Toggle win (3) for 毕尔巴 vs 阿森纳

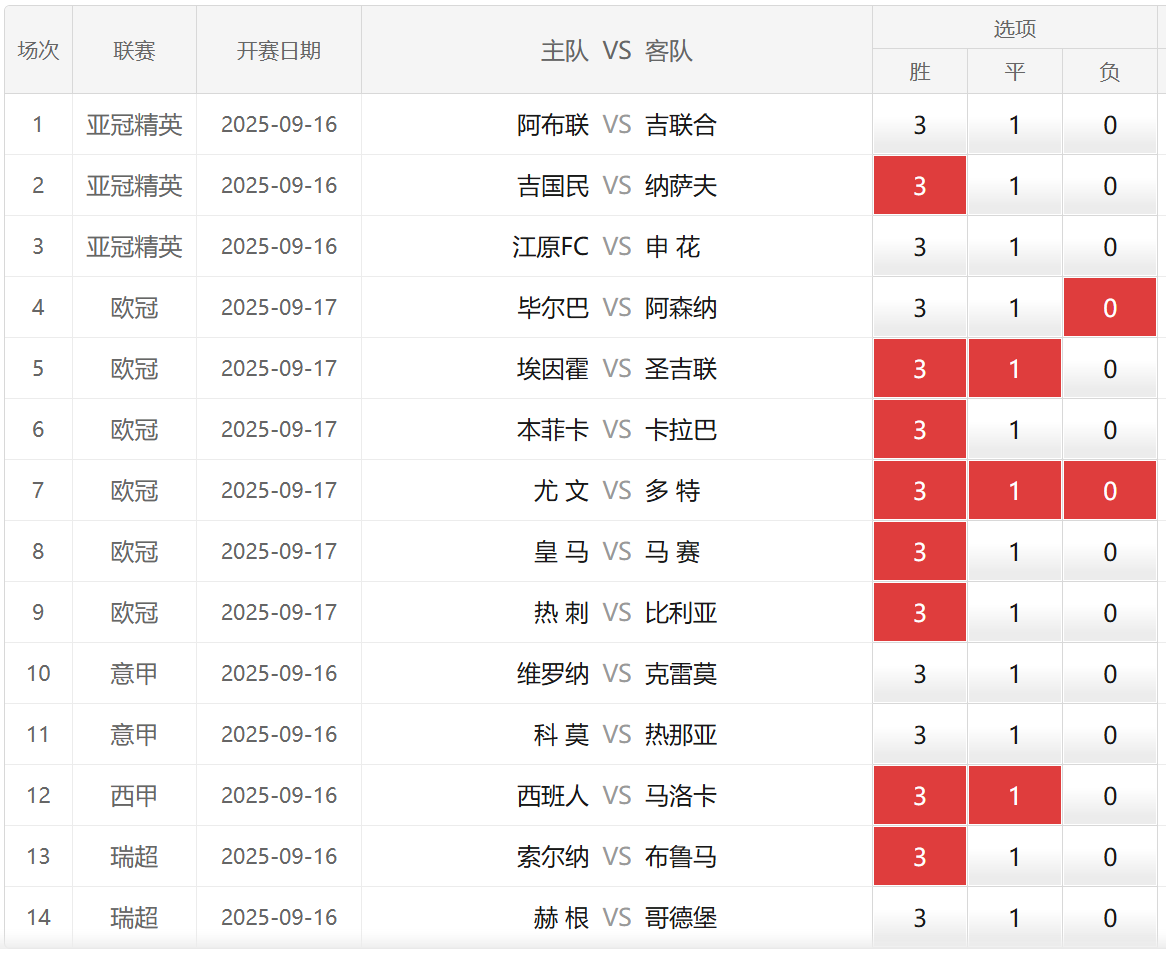(920, 308)
